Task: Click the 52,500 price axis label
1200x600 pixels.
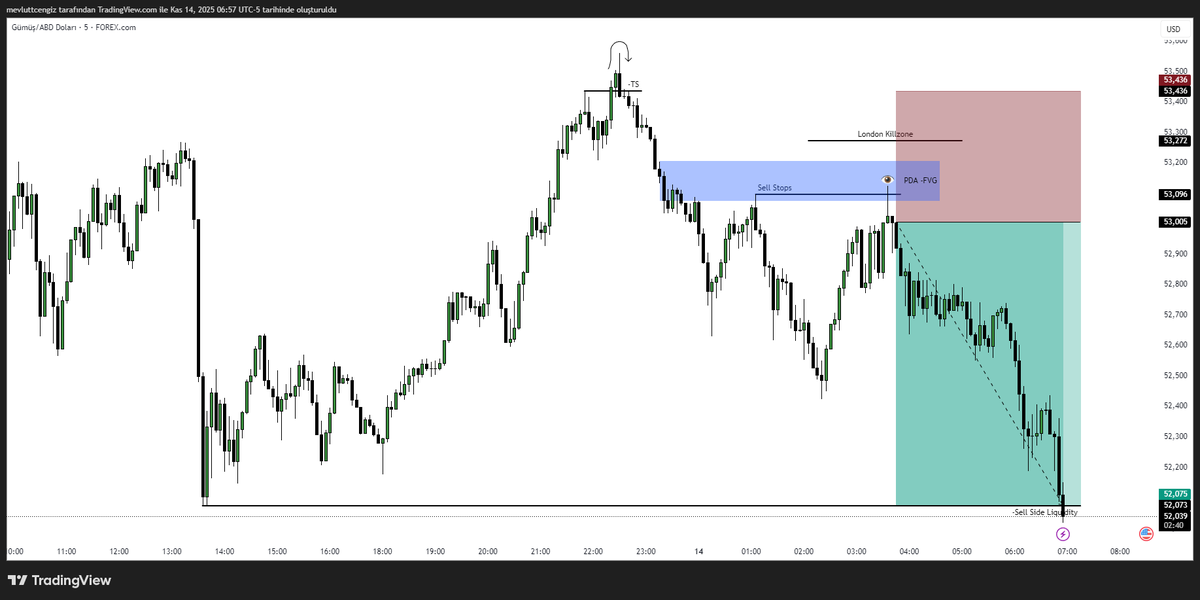Action: (x=1174, y=376)
